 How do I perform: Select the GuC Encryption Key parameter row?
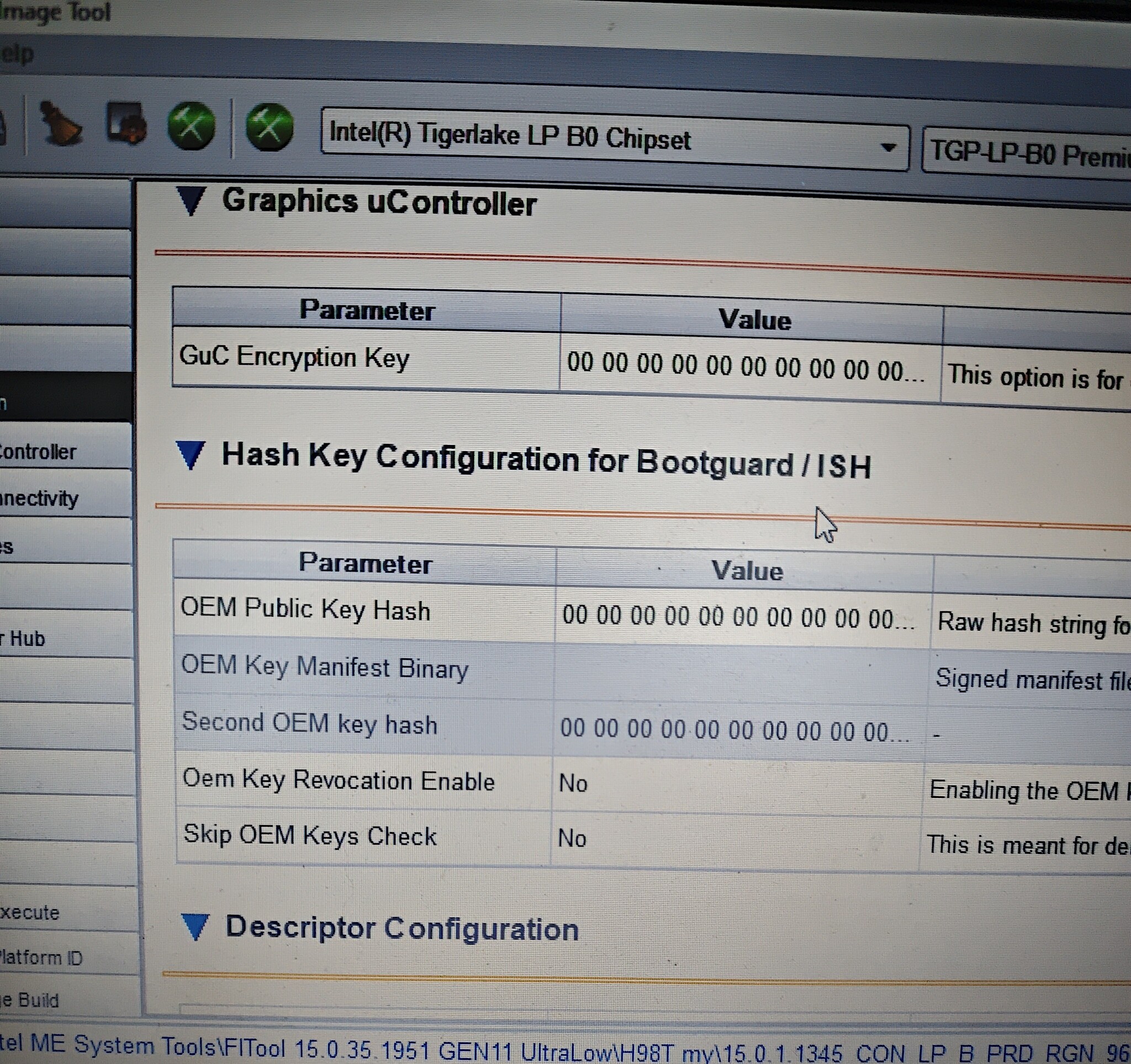[x=366, y=358]
